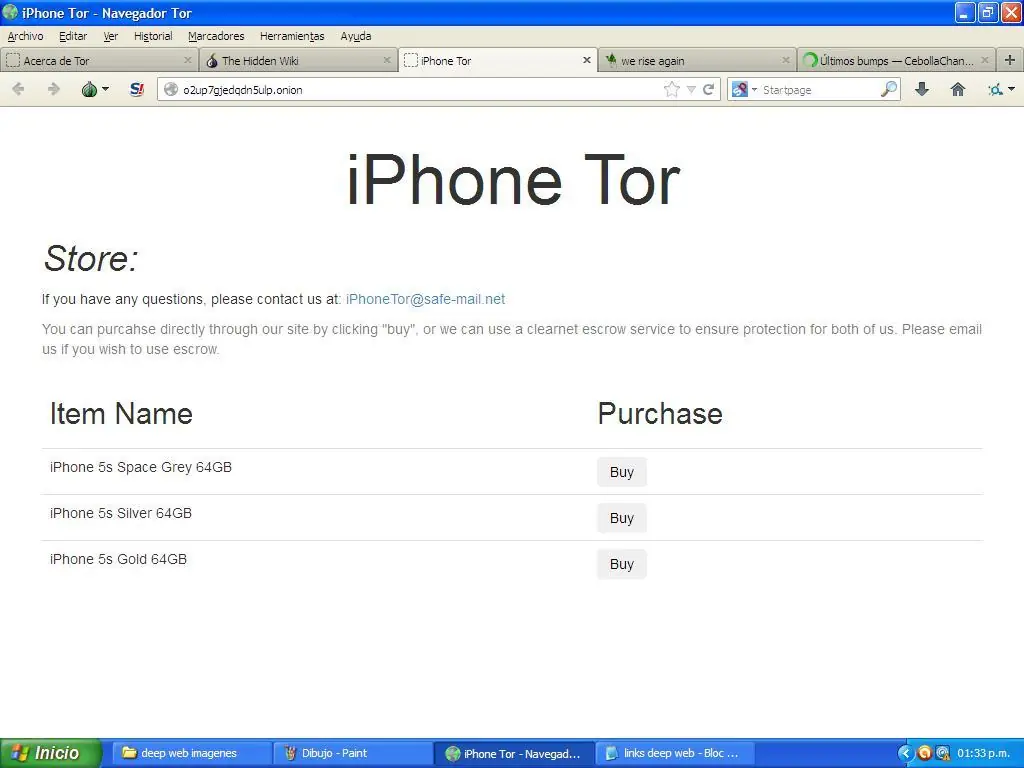Expand hidden tray icons arrow
Screen dimensions: 1024x768
(x=905, y=753)
